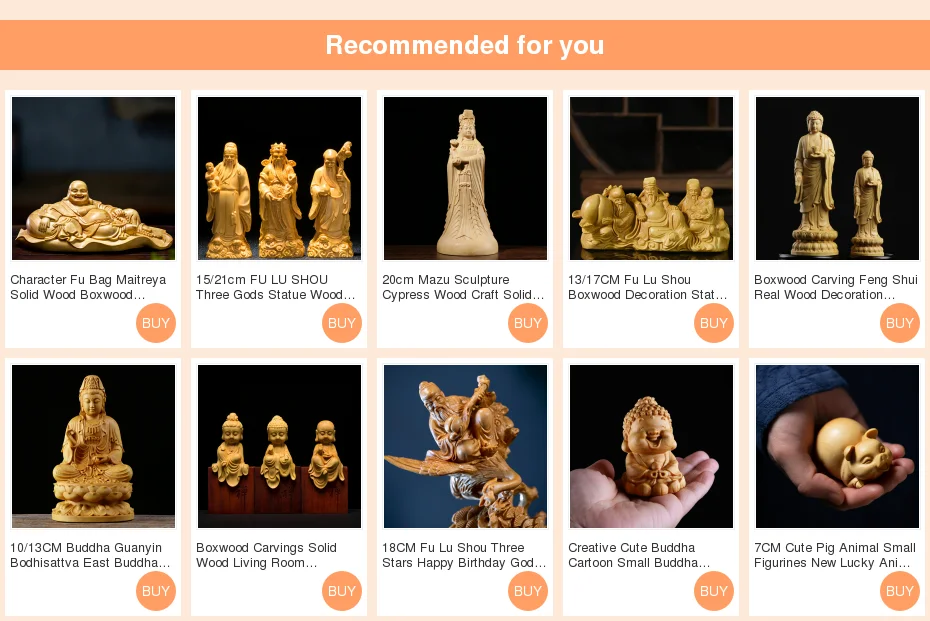The image size is (930, 621).
Task: Click BUY for 13/17CM Fu Lu Shou Boxwood
Action: point(714,323)
